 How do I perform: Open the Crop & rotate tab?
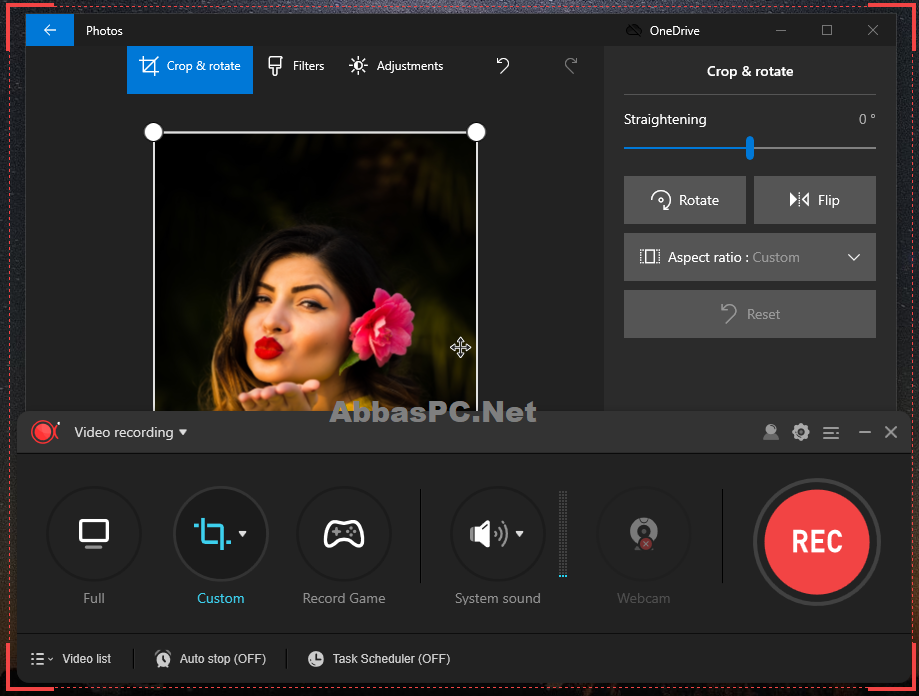click(190, 70)
